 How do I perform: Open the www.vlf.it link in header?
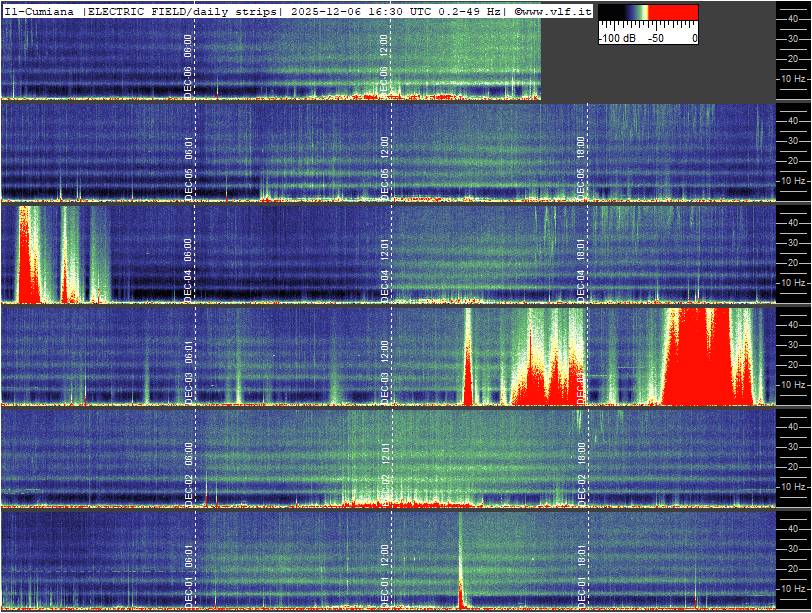553,10
